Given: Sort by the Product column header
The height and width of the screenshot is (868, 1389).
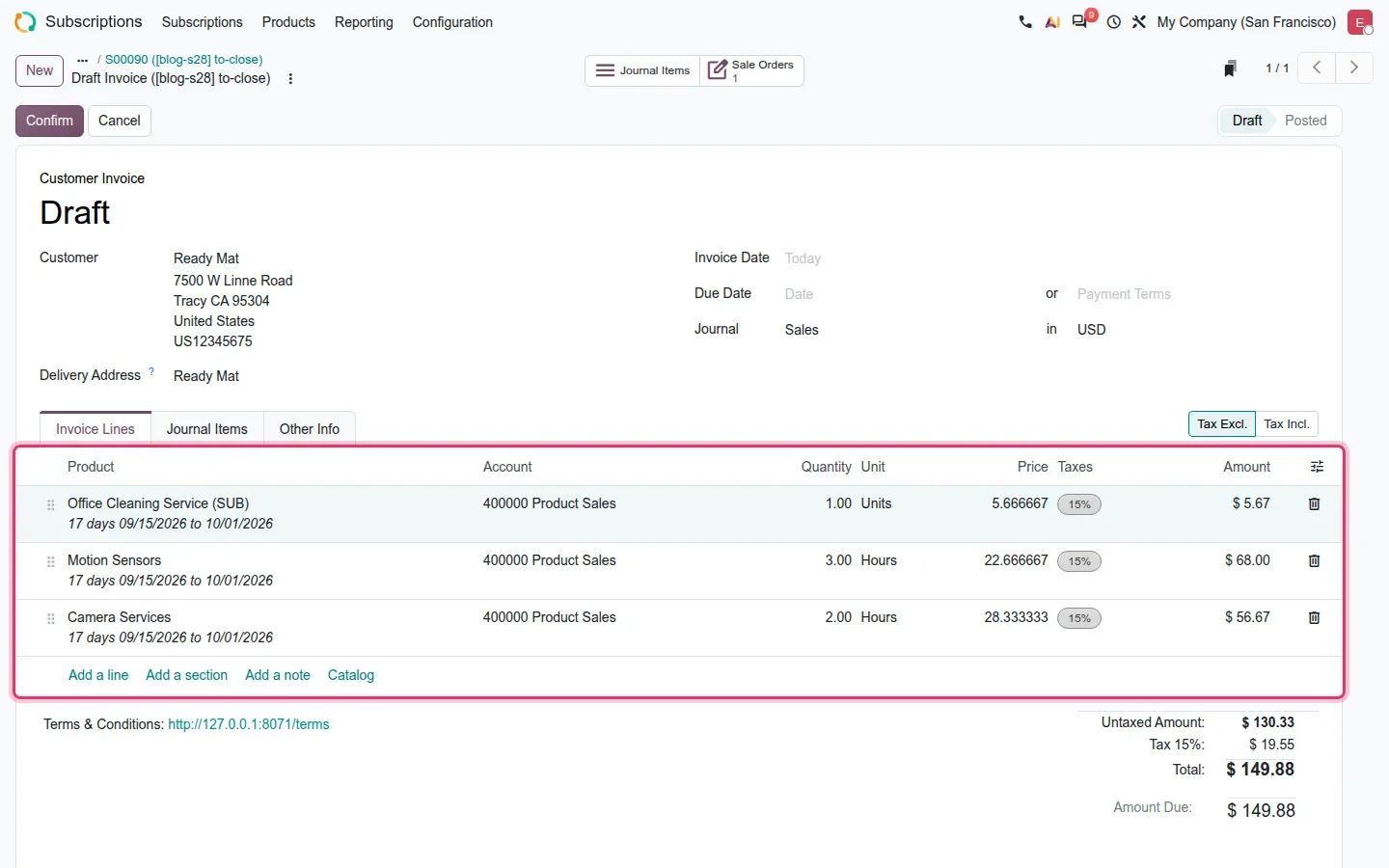Looking at the screenshot, I should click(x=91, y=467).
